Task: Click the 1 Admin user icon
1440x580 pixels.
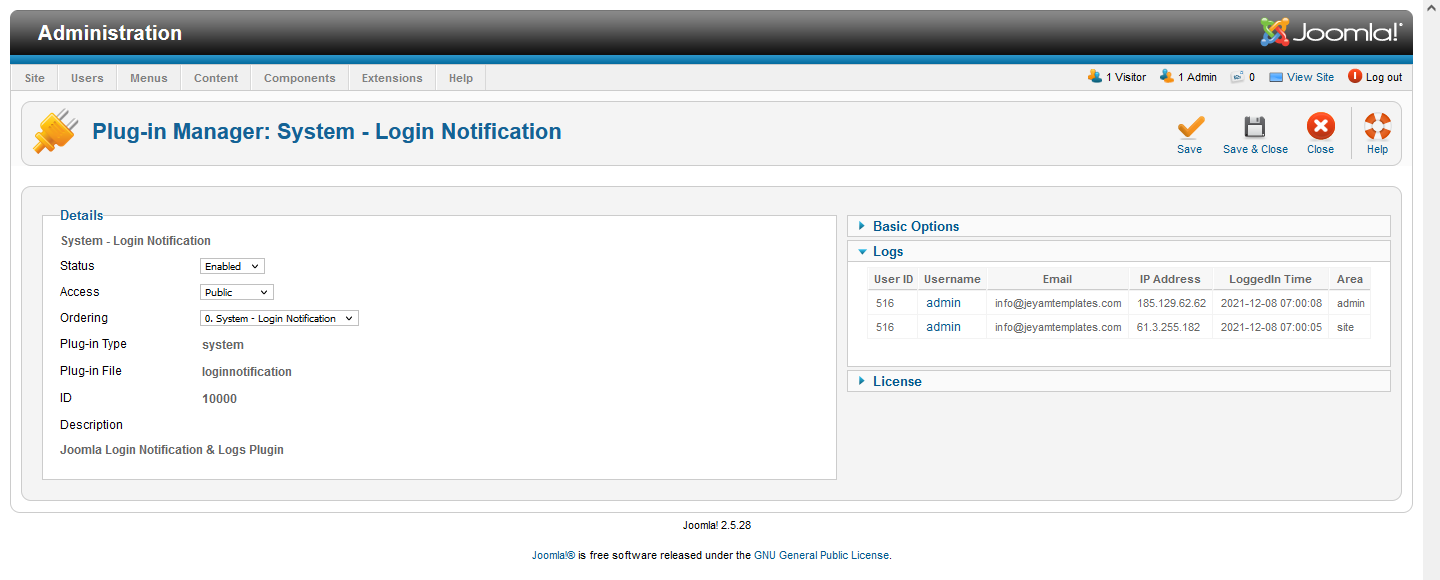Action: tap(1167, 76)
